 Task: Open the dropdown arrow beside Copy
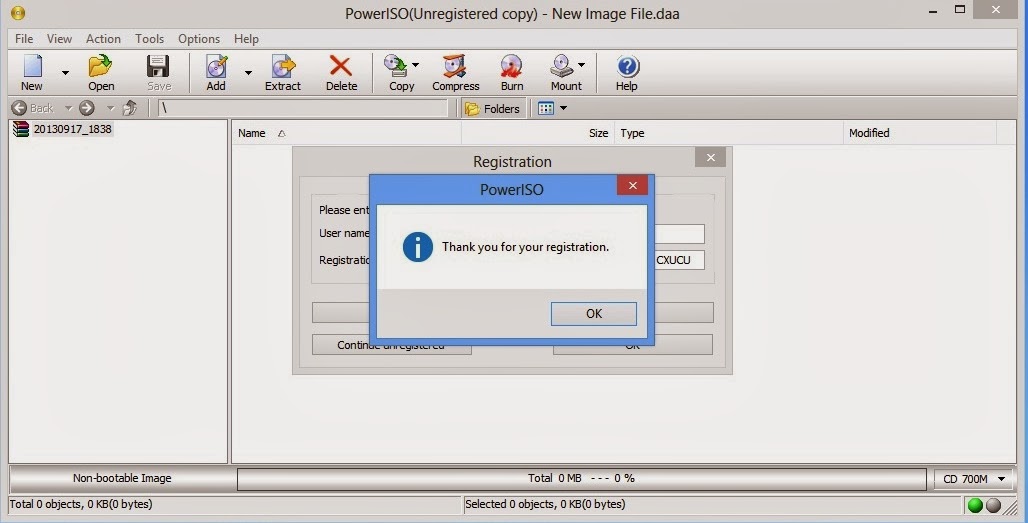(416, 65)
